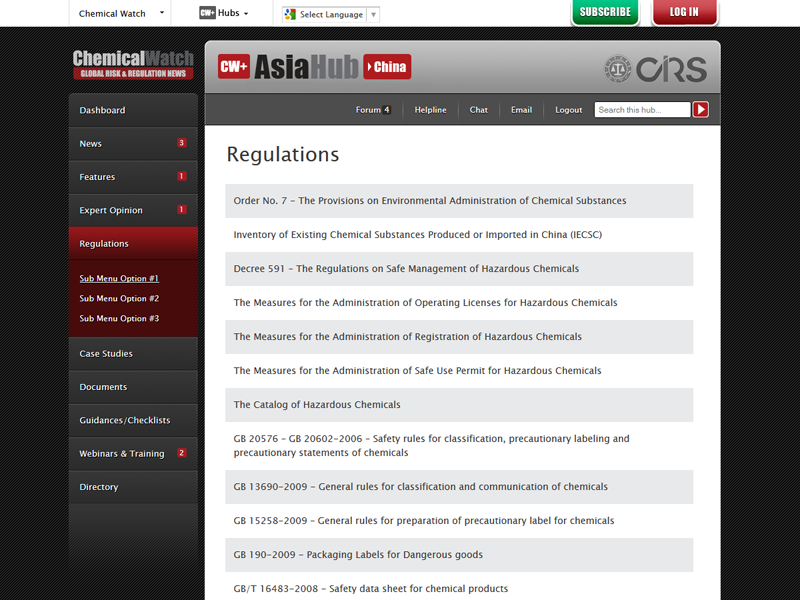Image resolution: width=800 pixels, height=600 pixels.
Task: Click the red China hub badge
Action: pyautogui.click(x=387, y=67)
